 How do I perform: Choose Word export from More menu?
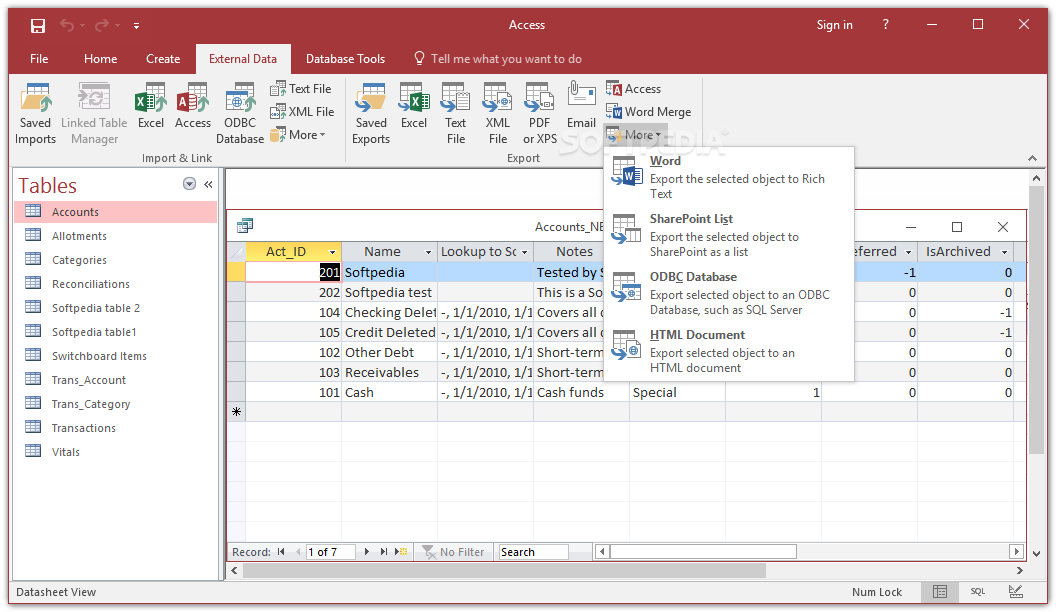tap(729, 177)
